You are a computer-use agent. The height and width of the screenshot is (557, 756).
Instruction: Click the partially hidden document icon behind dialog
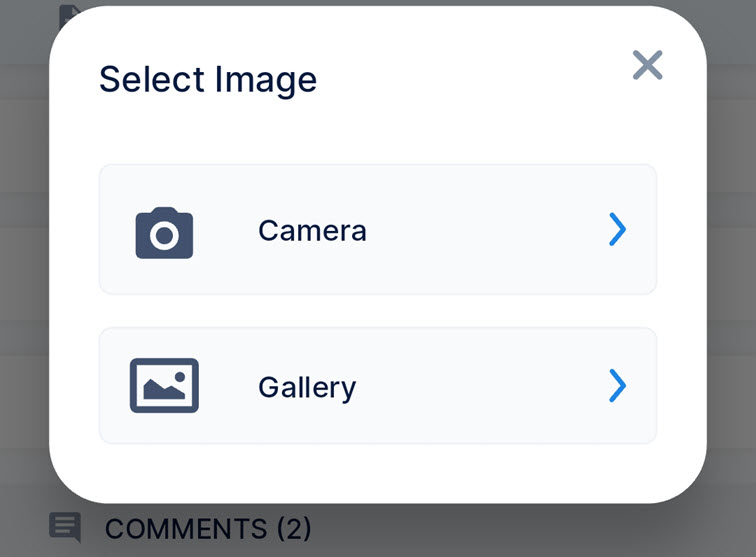pos(68,14)
